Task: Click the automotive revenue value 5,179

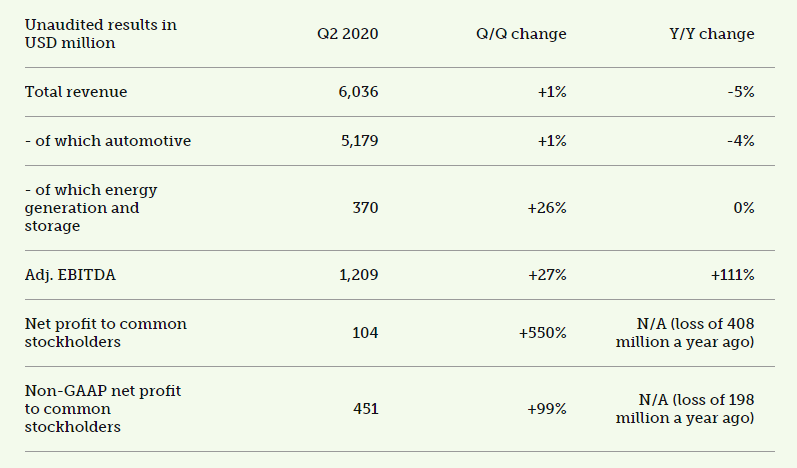Action: 358,141
